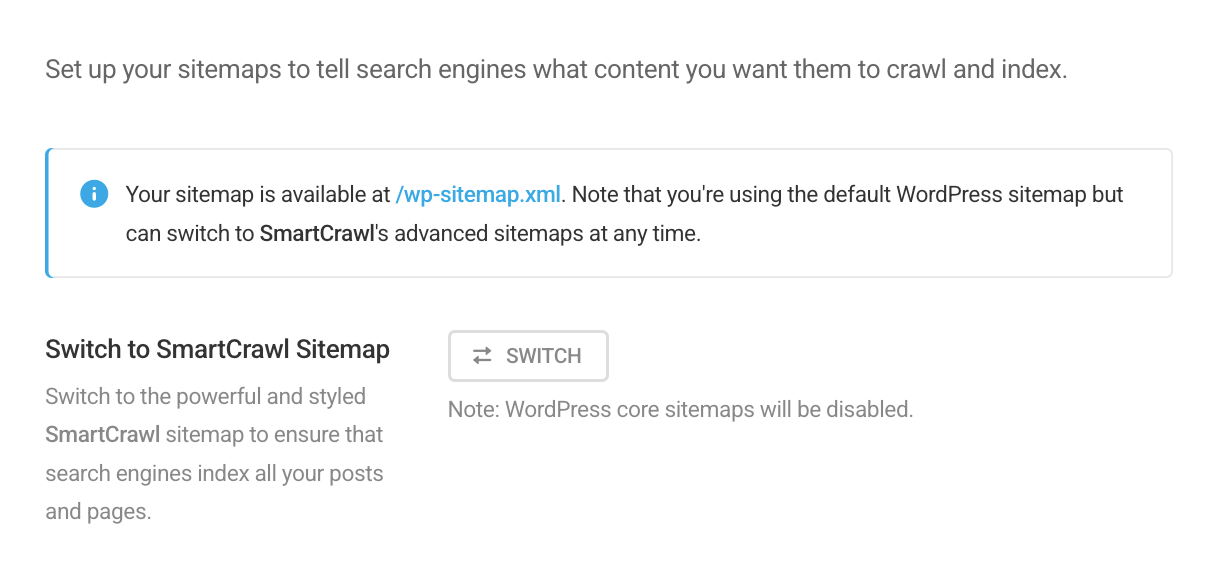
Task: Follow the sitemap URL hyperlink
Action: click(x=477, y=194)
